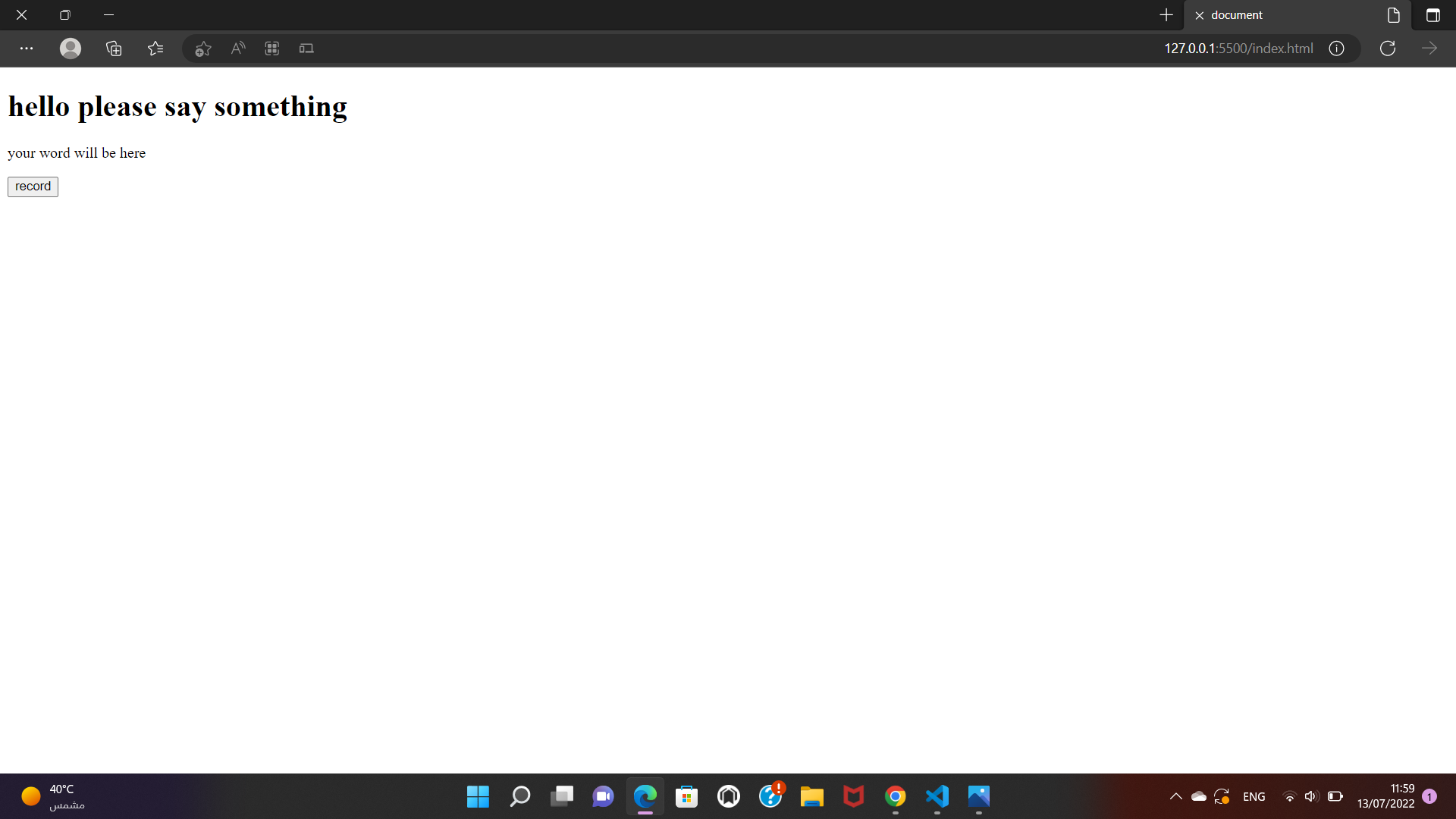Viewport: 1456px width, 819px height.
Task: Open the Favorites list
Action: pos(155,48)
